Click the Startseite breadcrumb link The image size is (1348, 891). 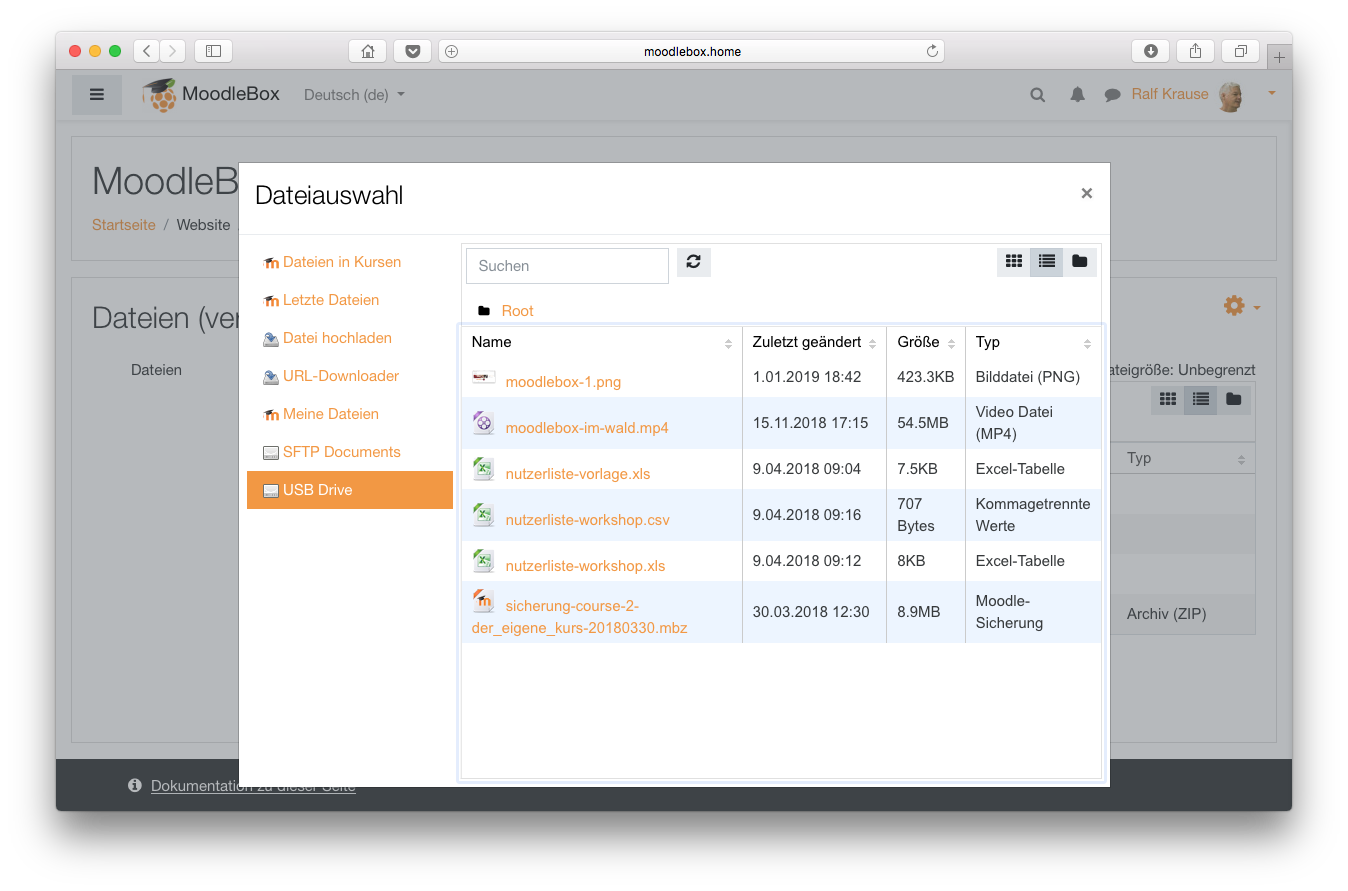click(x=124, y=225)
